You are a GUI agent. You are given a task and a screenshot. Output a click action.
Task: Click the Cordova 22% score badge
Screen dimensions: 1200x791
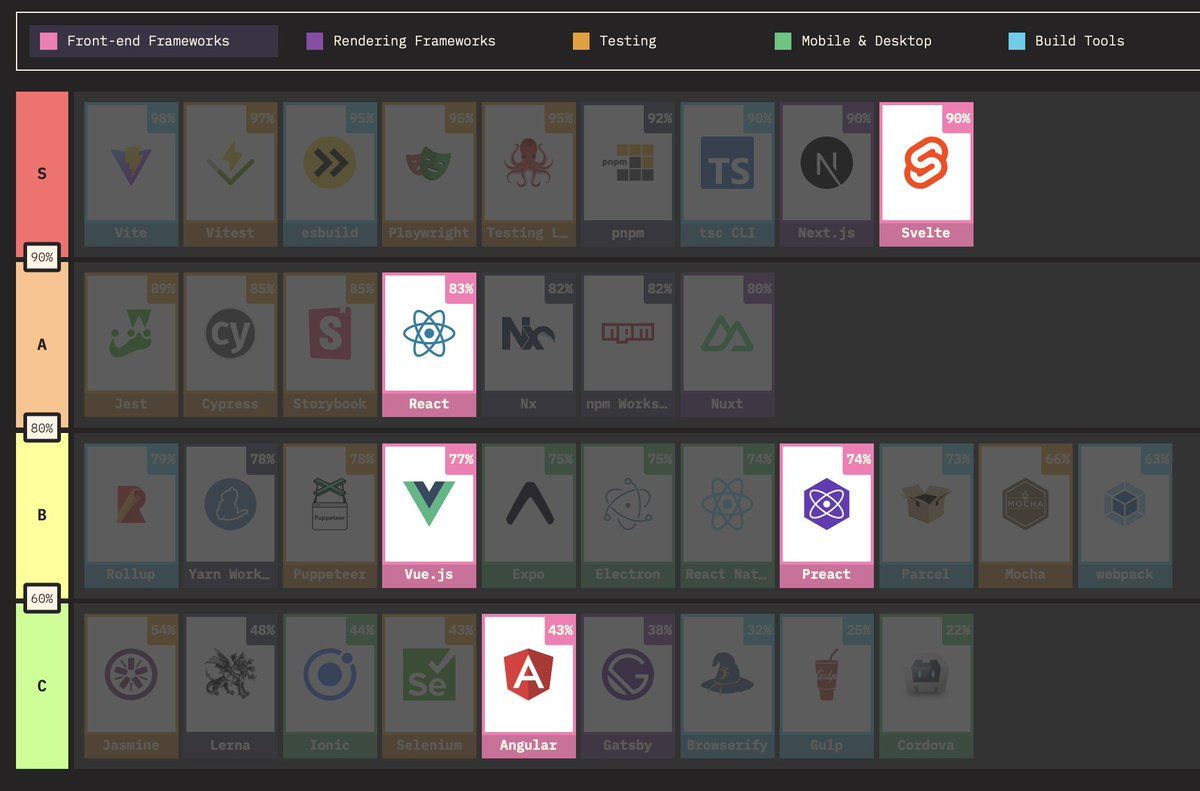(958, 630)
